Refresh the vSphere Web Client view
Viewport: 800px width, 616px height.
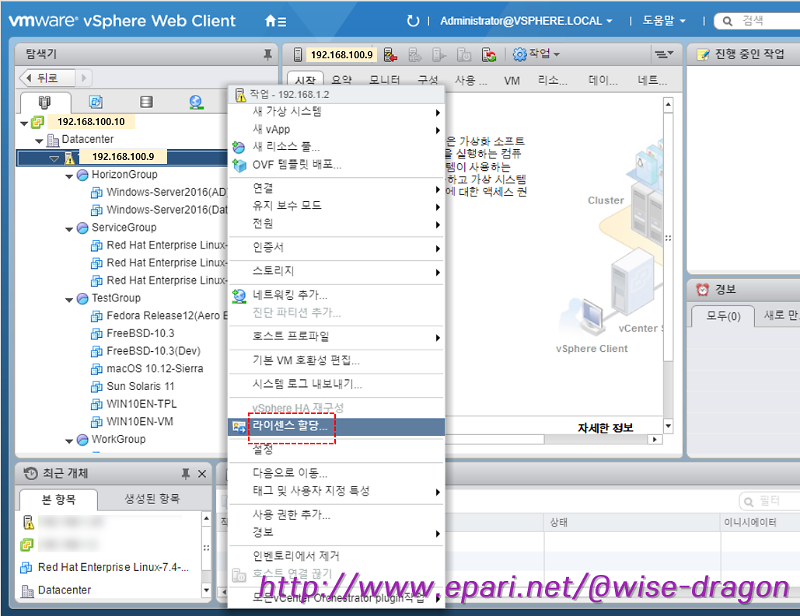point(413,21)
